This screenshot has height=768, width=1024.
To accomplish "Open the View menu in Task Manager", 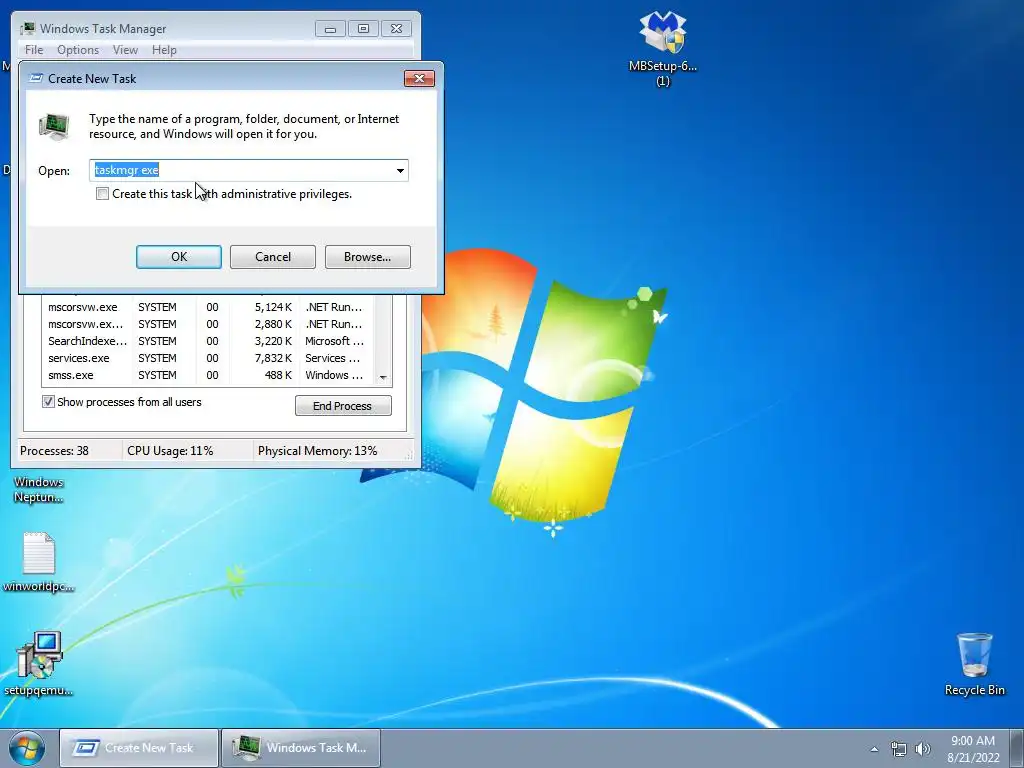I will (125, 50).
